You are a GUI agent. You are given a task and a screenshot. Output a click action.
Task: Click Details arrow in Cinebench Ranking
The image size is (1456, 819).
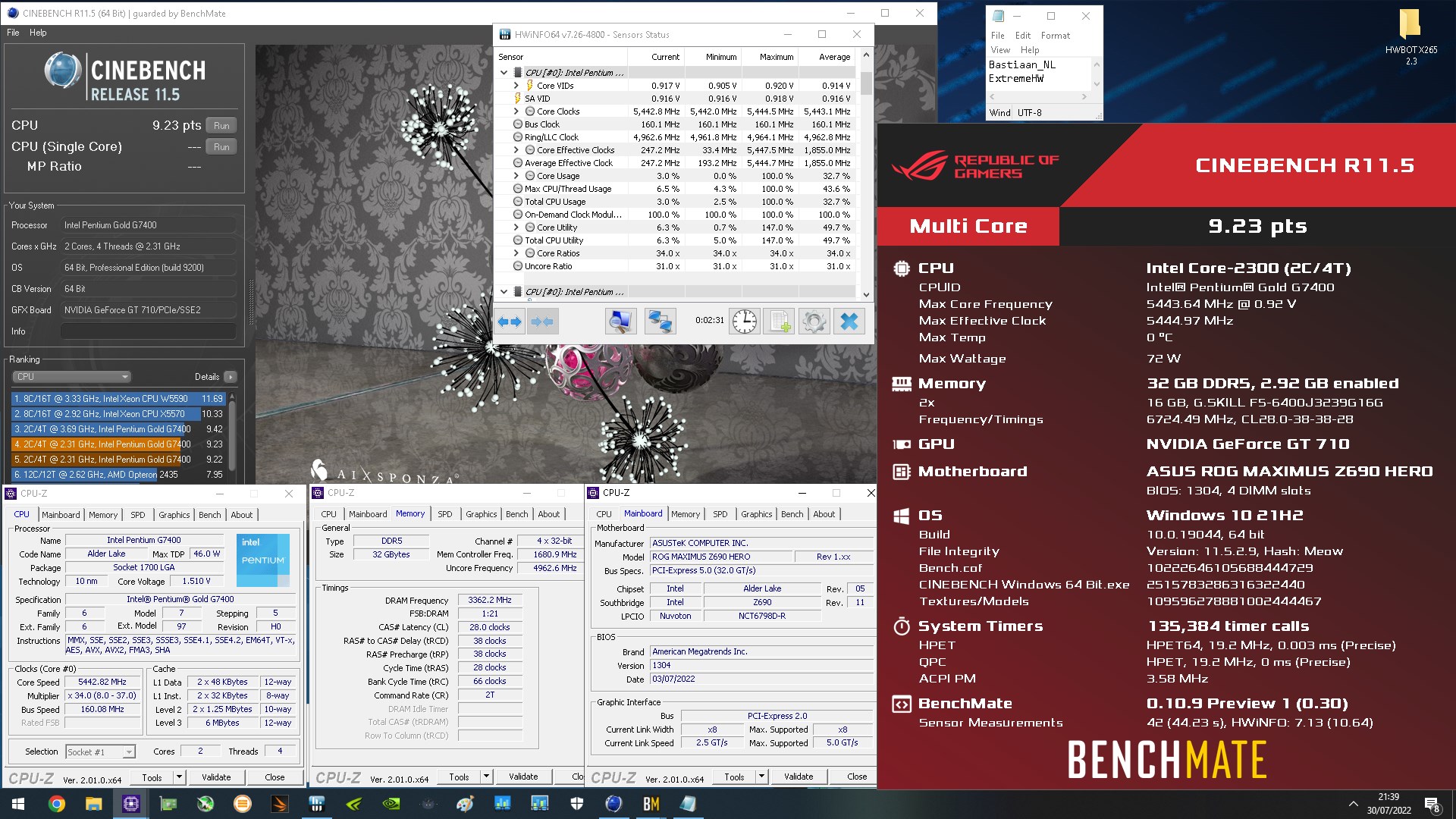(231, 377)
